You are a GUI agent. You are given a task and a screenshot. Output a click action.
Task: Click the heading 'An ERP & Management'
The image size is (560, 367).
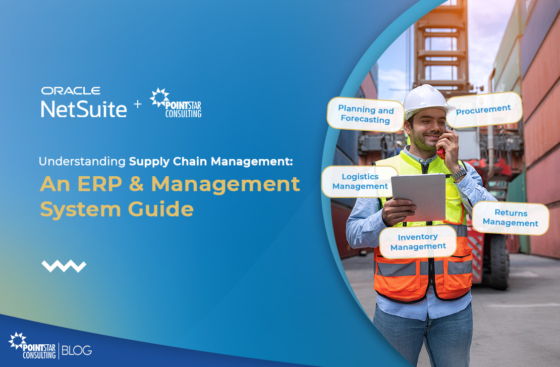(x=170, y=184)
